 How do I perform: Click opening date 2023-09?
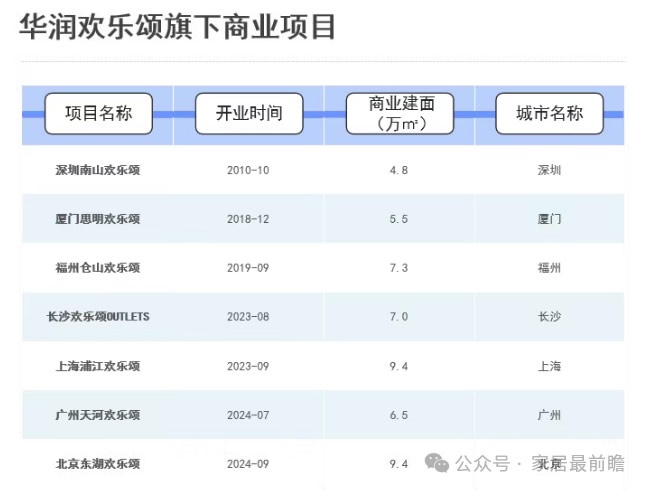[248, 366]
